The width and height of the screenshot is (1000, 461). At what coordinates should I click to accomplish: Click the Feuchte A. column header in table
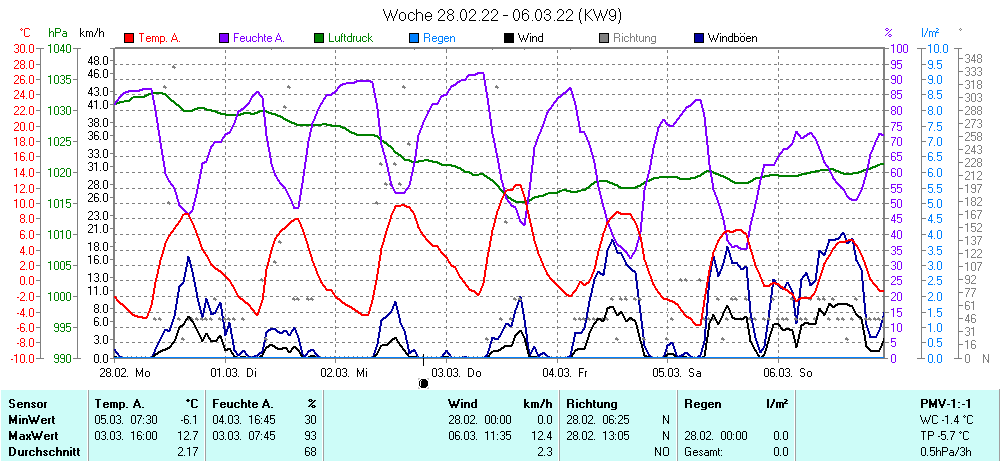pyautogui.click(x=241, y=404)
